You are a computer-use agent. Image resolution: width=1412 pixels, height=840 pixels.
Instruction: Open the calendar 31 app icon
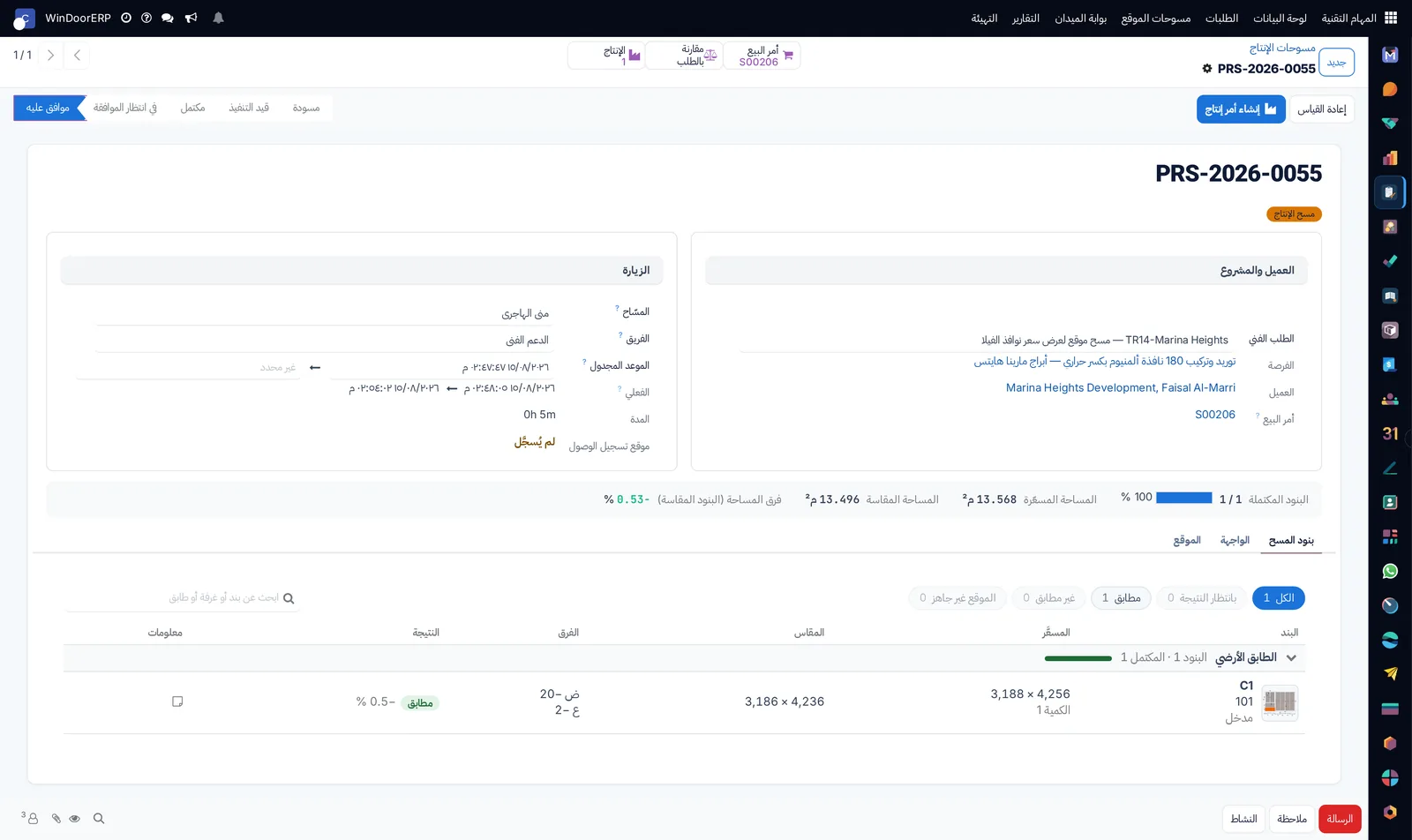(x=1390, y=433)
